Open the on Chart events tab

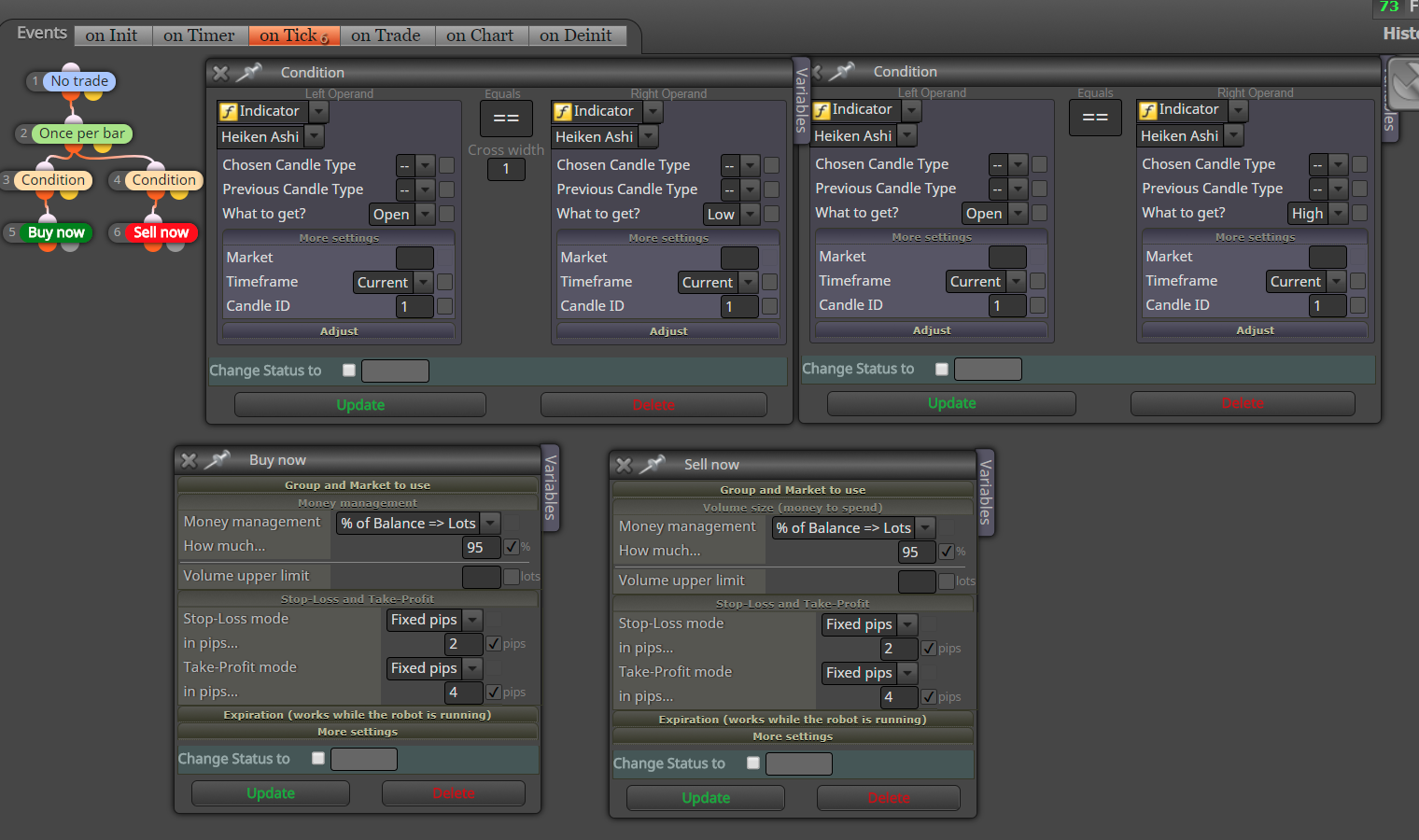click(480, 35)
